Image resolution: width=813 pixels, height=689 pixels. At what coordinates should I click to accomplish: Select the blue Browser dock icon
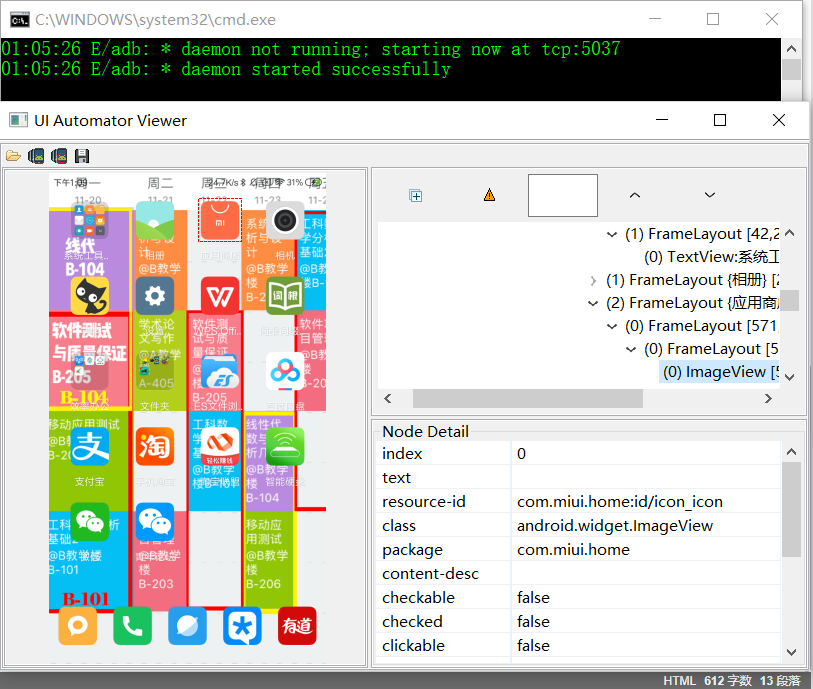pyautogui.click(x=188, y=626)
